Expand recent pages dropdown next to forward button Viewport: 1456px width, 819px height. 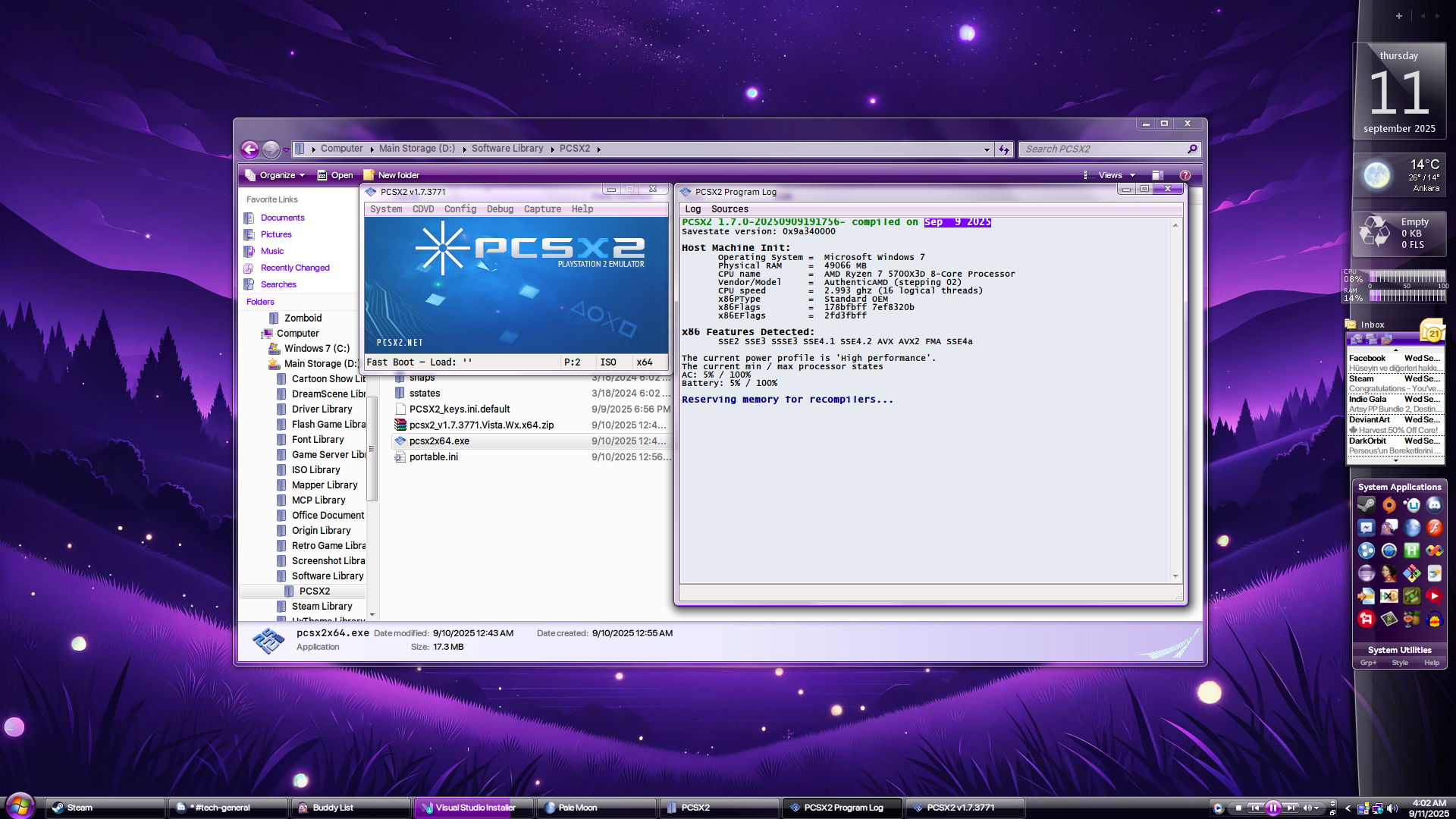(286, 149)
